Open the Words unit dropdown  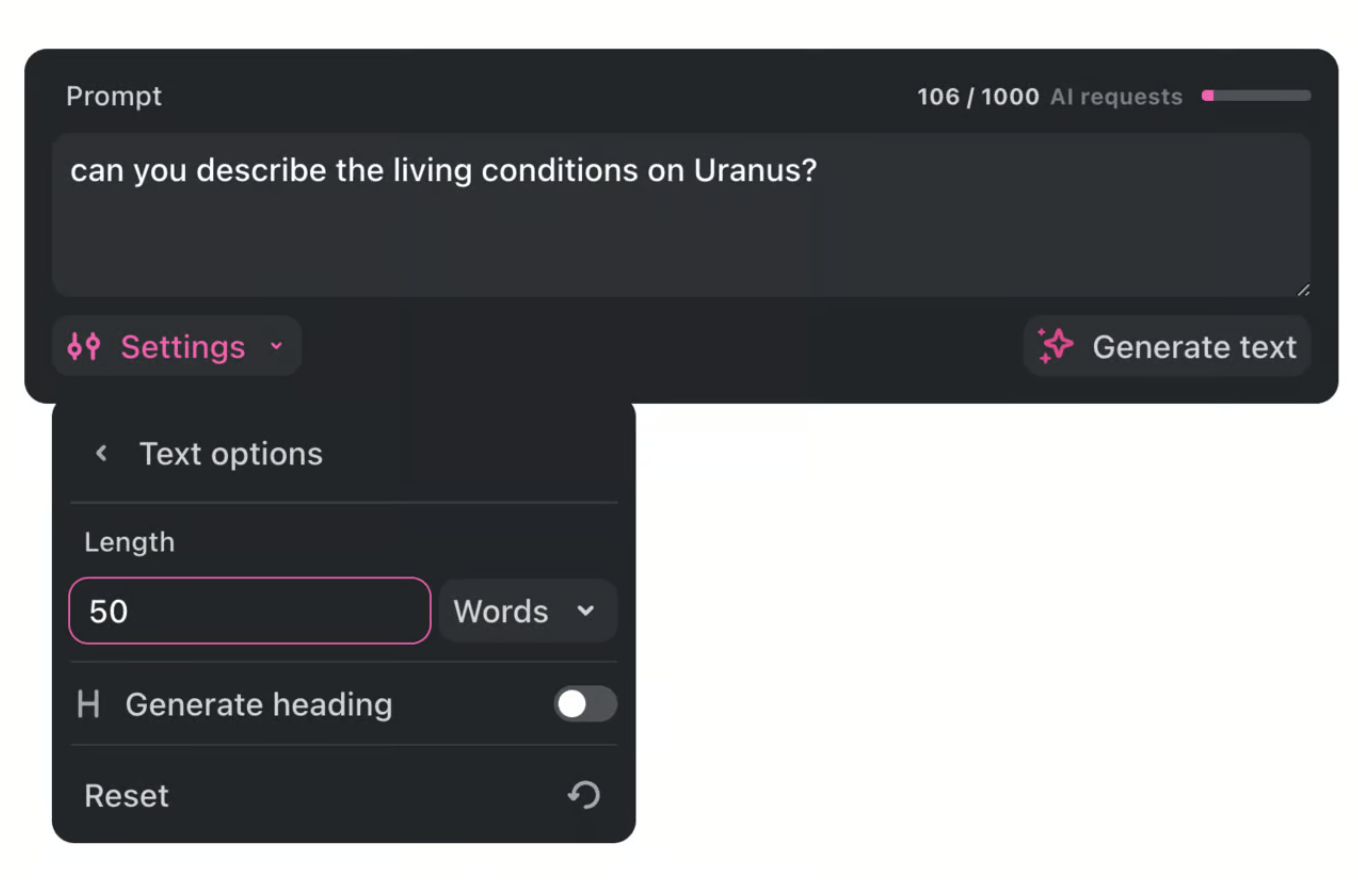(528, 611)
